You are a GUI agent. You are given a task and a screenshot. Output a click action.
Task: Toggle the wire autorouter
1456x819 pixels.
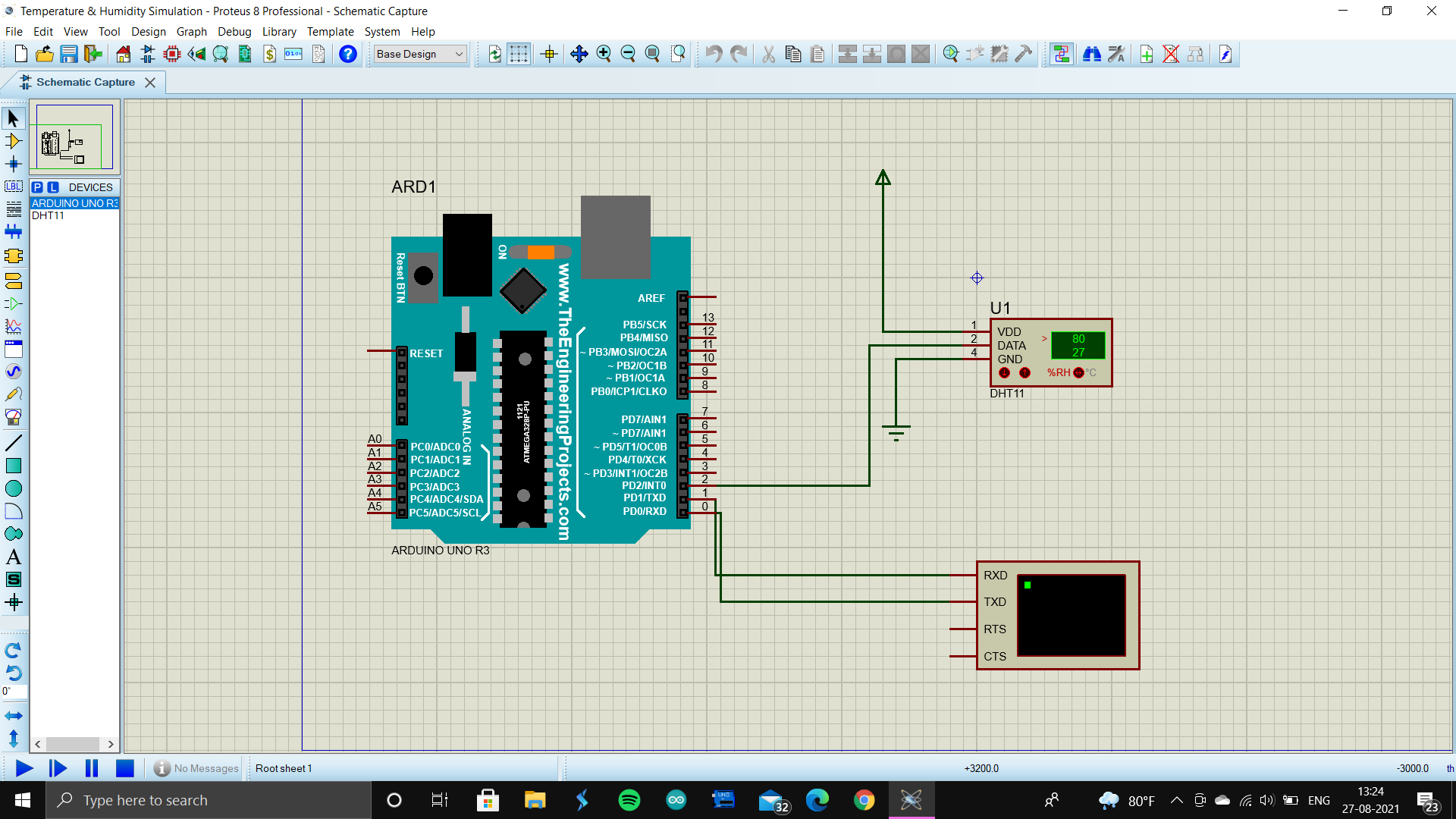[x=1062, y=54]
